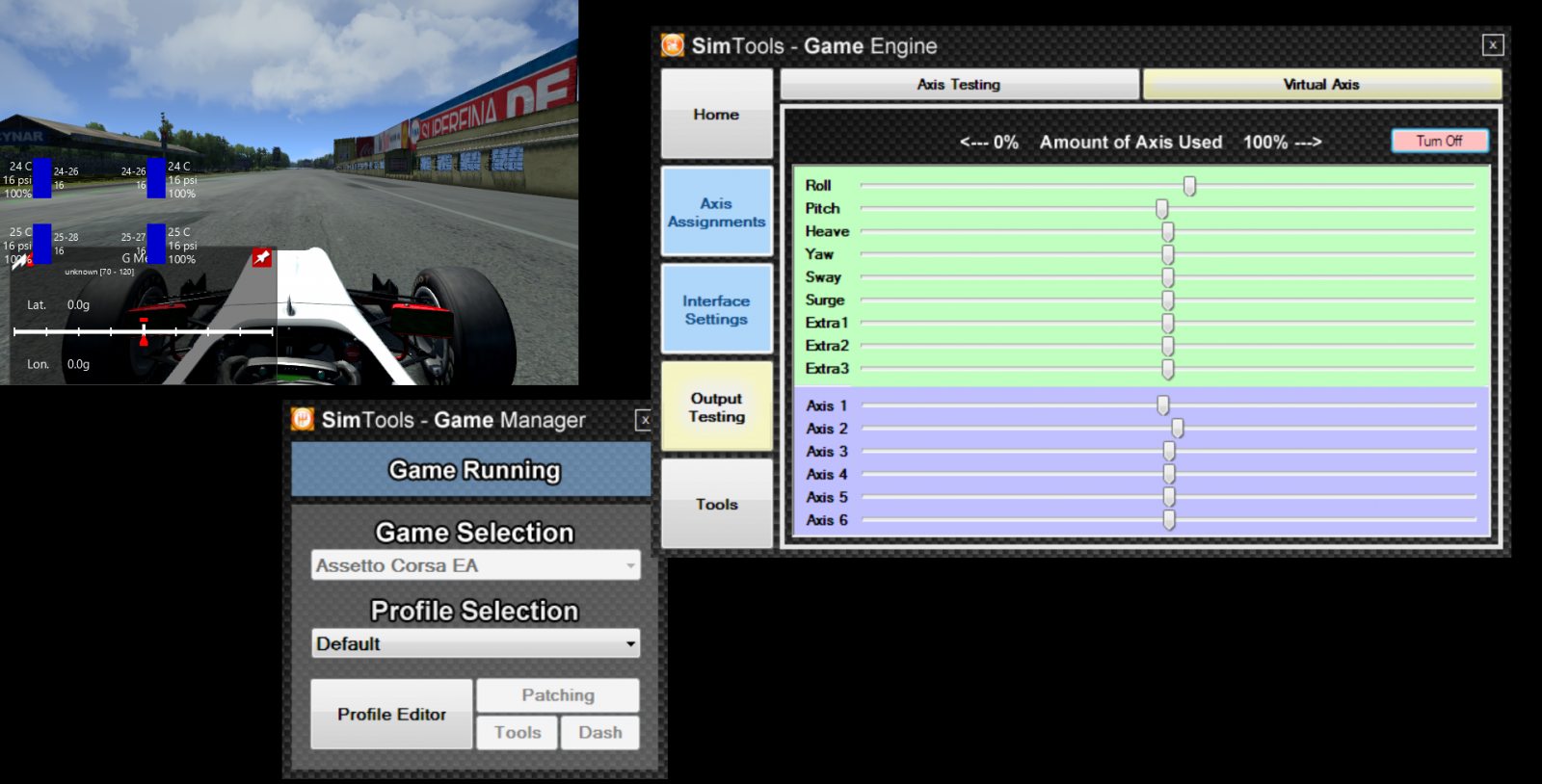Click the Extra3 slider handle
Screen dimensions: 1542x784
pos(1167,369)
